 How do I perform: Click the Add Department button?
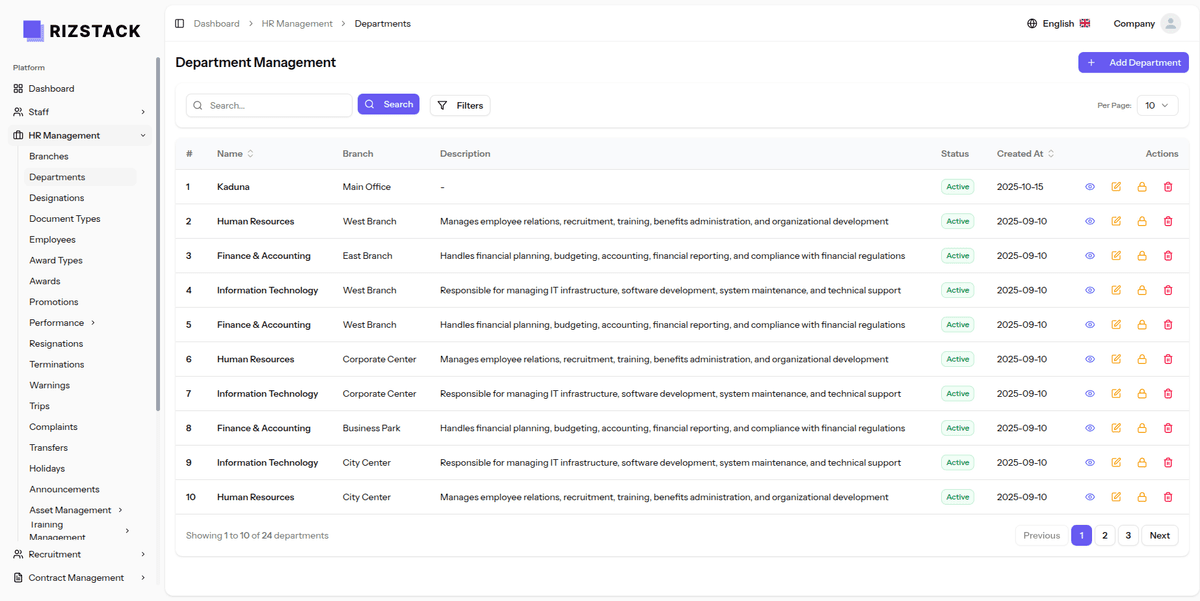point(1133,62)
